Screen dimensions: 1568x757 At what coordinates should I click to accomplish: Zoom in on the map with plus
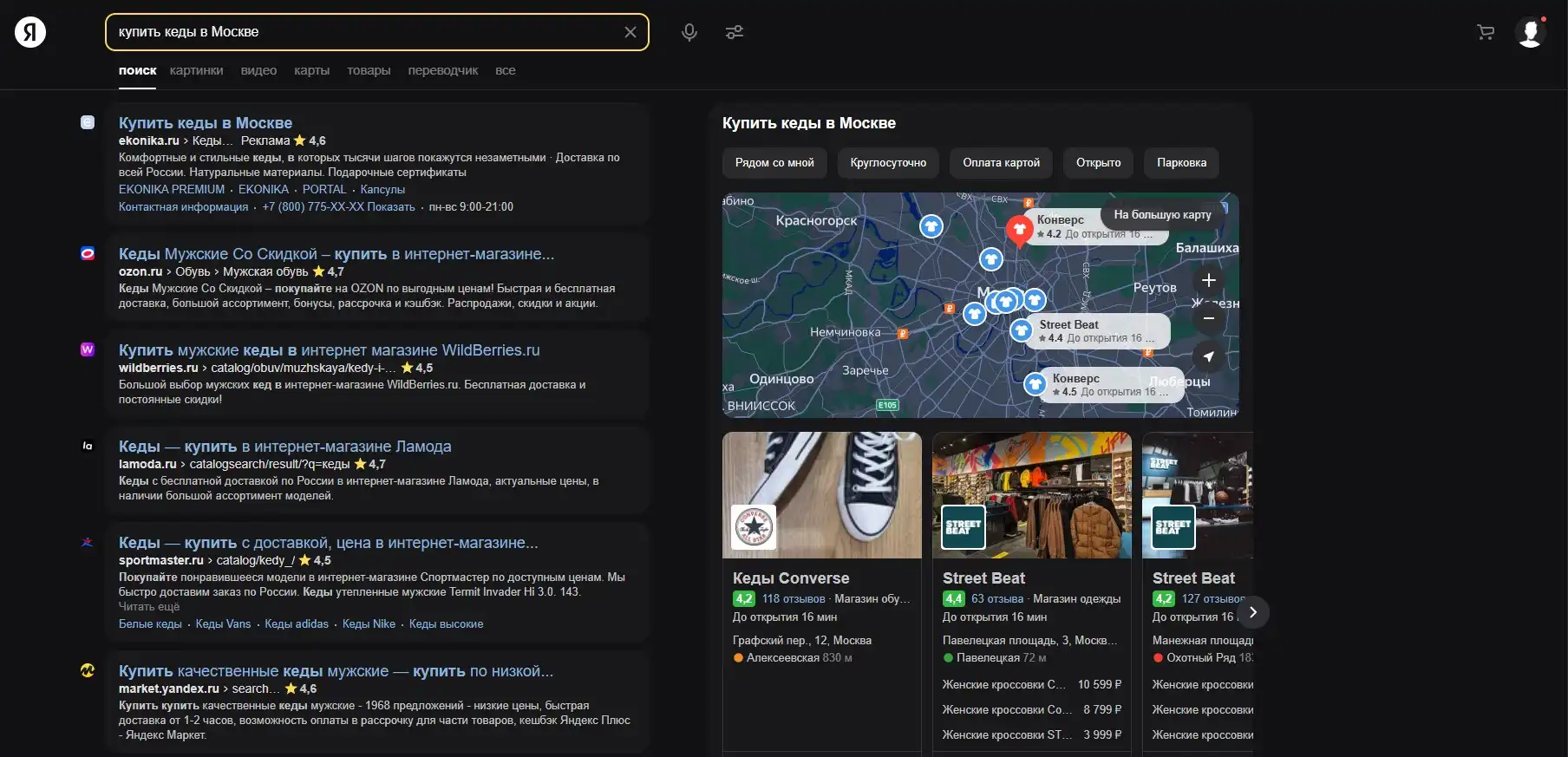(1209, 280)
